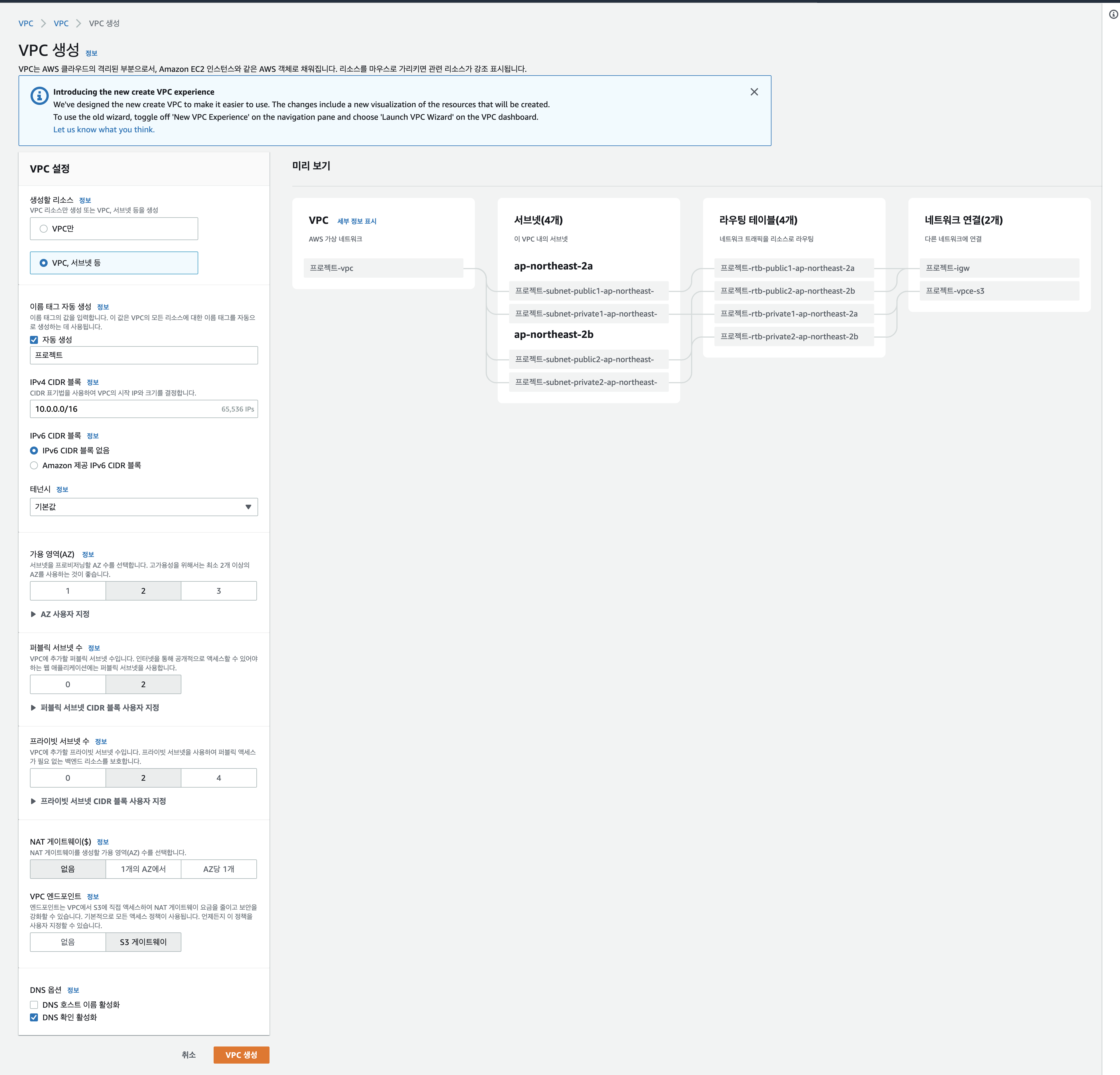Enable the DNS 호스트 이름 활성화 checkbox
The image size is (1120, 1075).
[x=34, y=1005]
